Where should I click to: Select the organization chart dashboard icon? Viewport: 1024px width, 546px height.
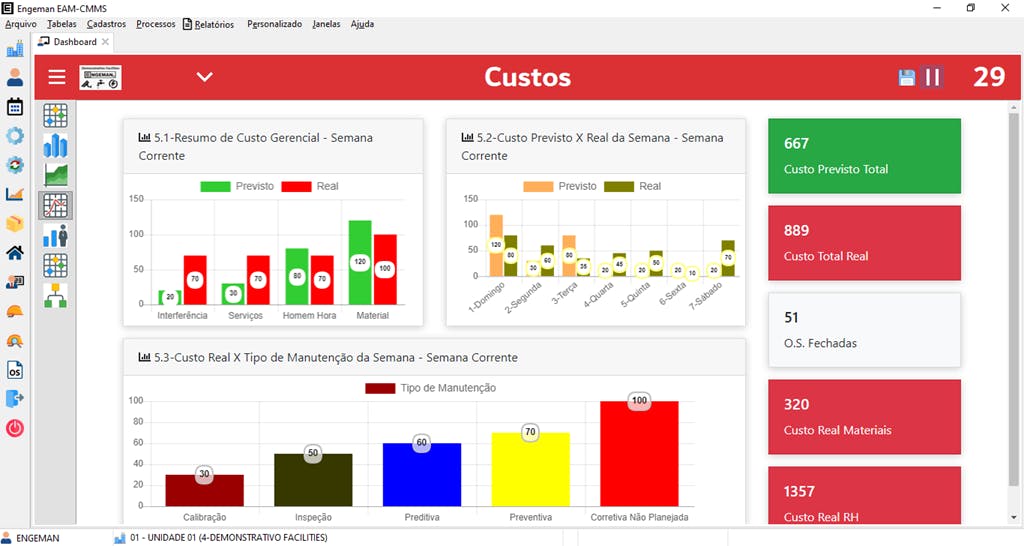[x=56, y=295]
